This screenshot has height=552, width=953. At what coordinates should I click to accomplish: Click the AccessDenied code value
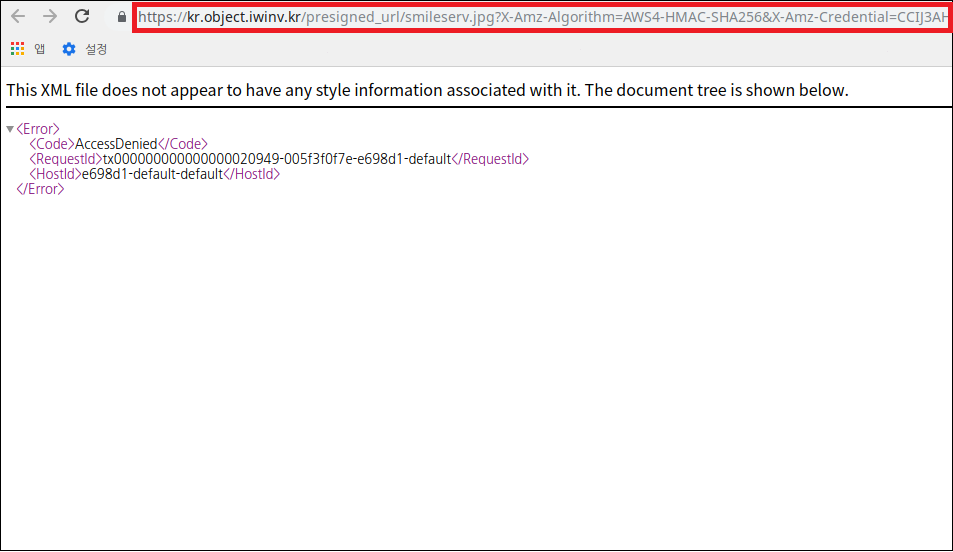[x=116, y=144]
